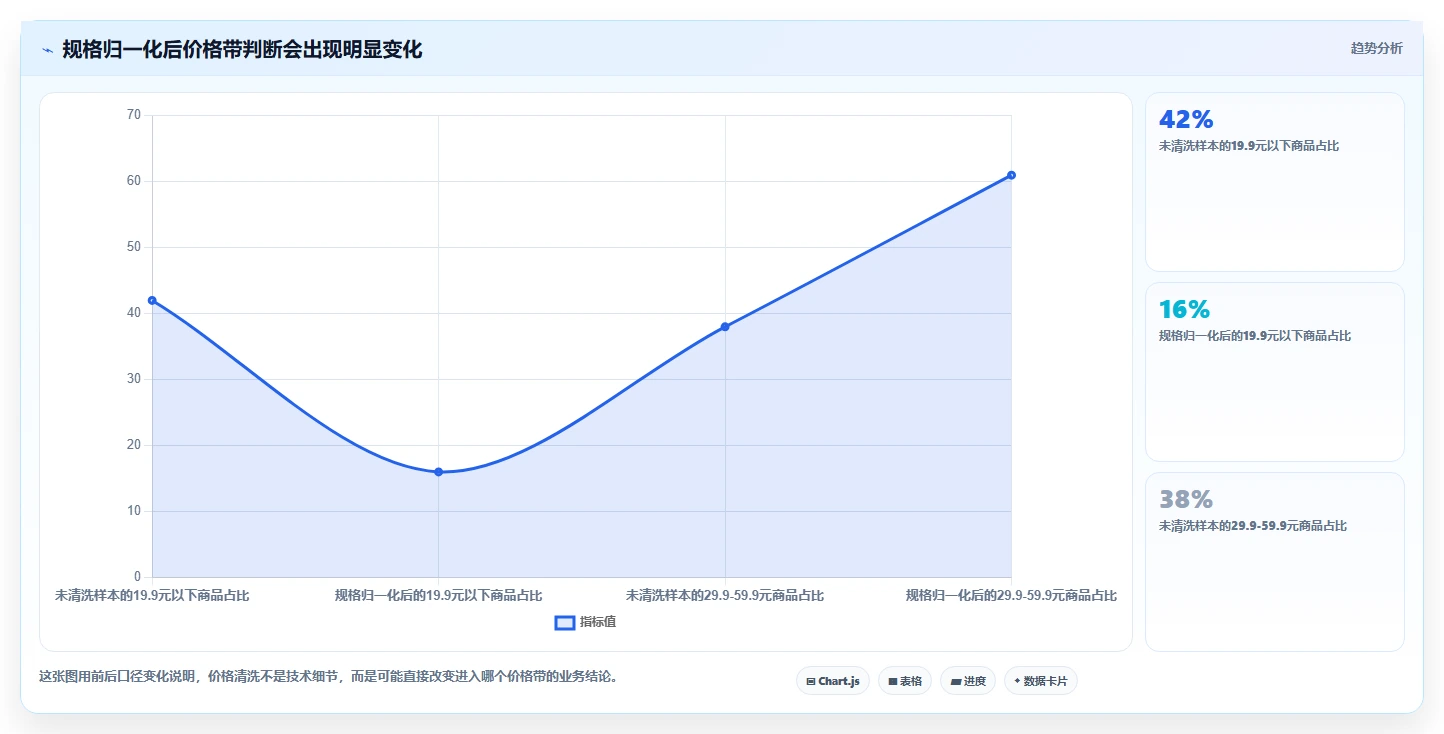The width and height of the screenshot is (1444, 734).
Task: Click the data point at value 42
Action: (152, 300)
